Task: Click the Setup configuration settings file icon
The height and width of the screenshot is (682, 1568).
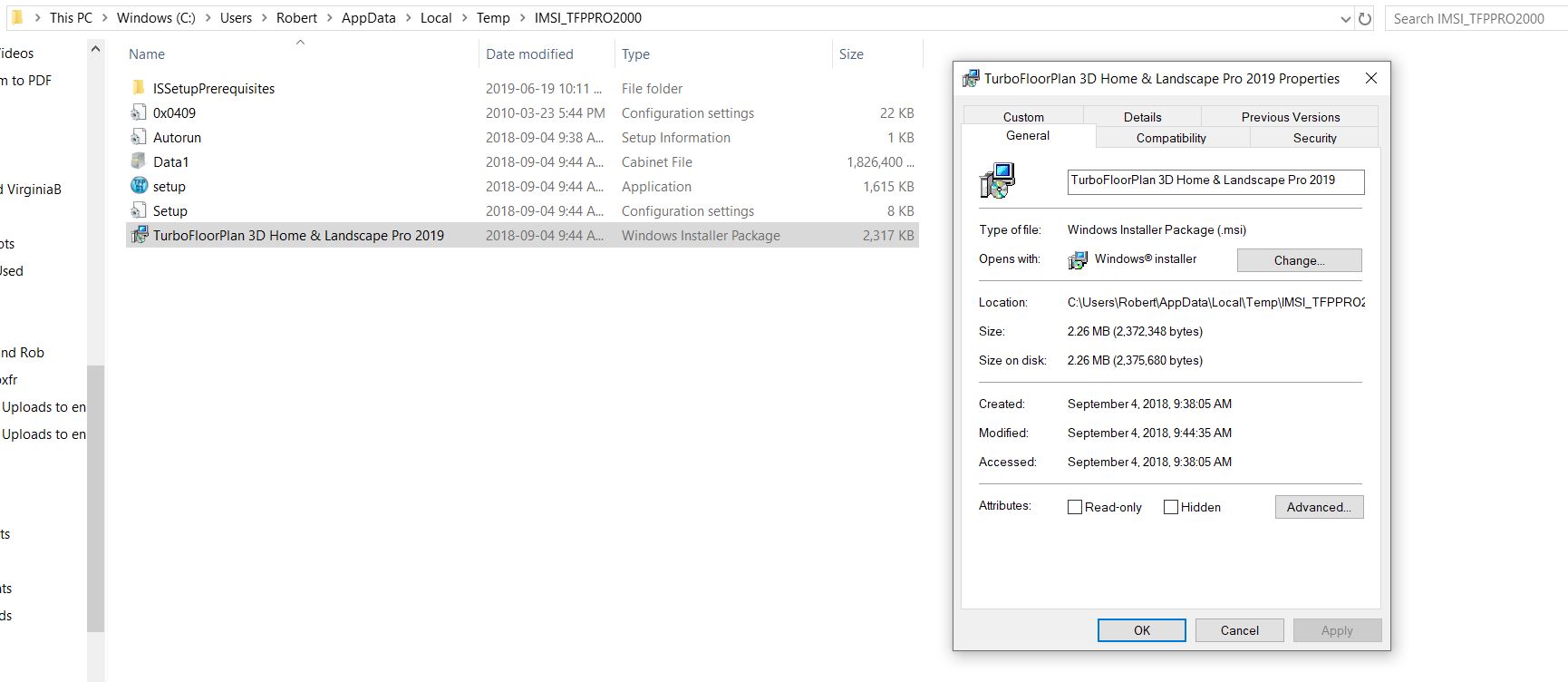Action: click(139, 210)
